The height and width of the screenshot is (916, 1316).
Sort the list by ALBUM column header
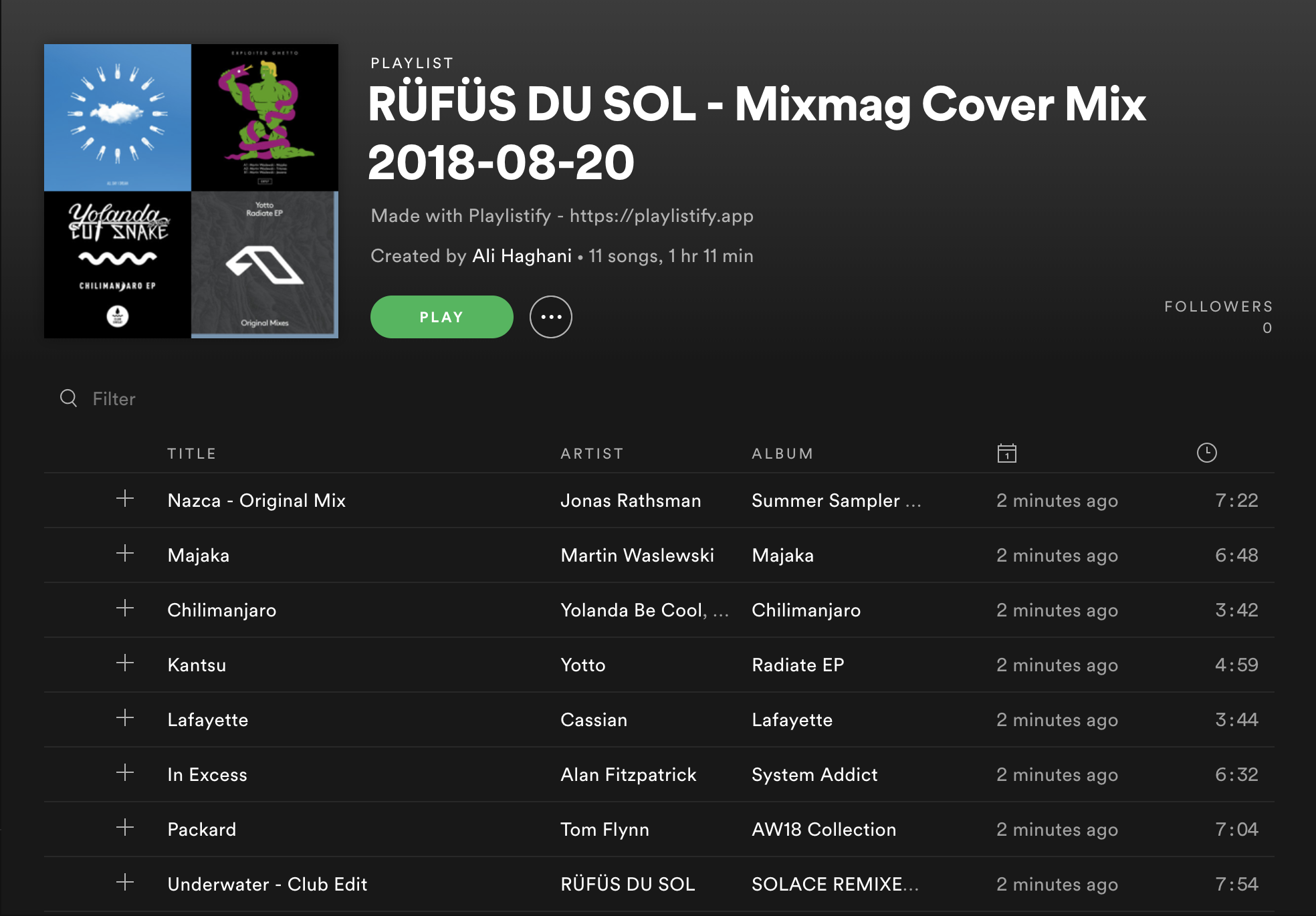(782, 454)
